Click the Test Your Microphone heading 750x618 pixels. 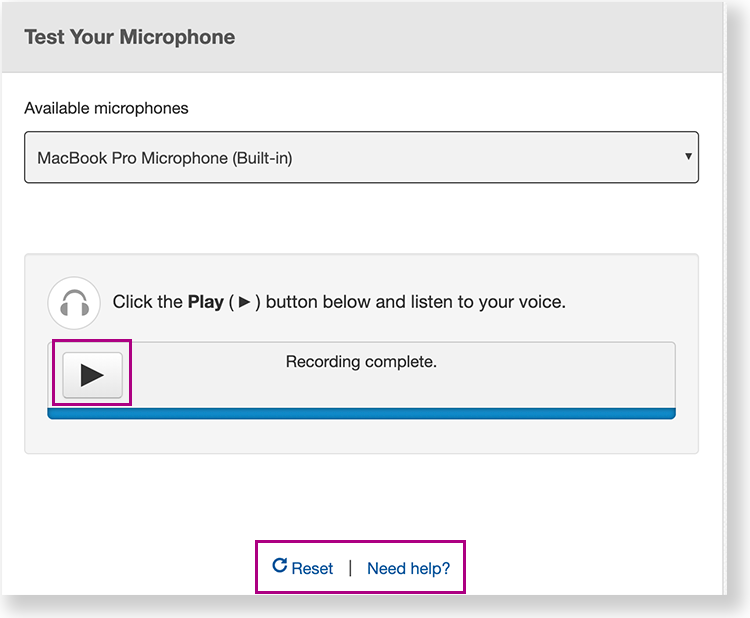pyautogui.click(x=130, y=38)
